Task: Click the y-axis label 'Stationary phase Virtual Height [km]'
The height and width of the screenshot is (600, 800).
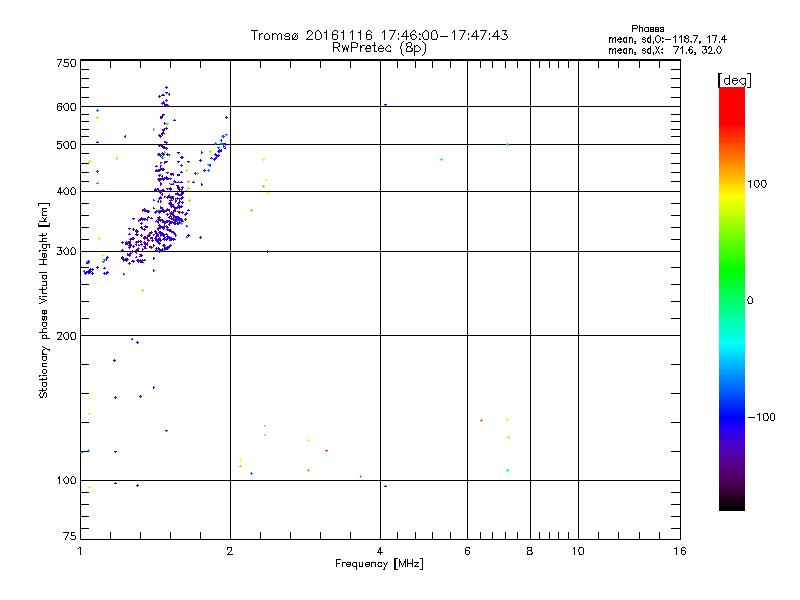Action: pyautogui.click(x=44, y=300)
